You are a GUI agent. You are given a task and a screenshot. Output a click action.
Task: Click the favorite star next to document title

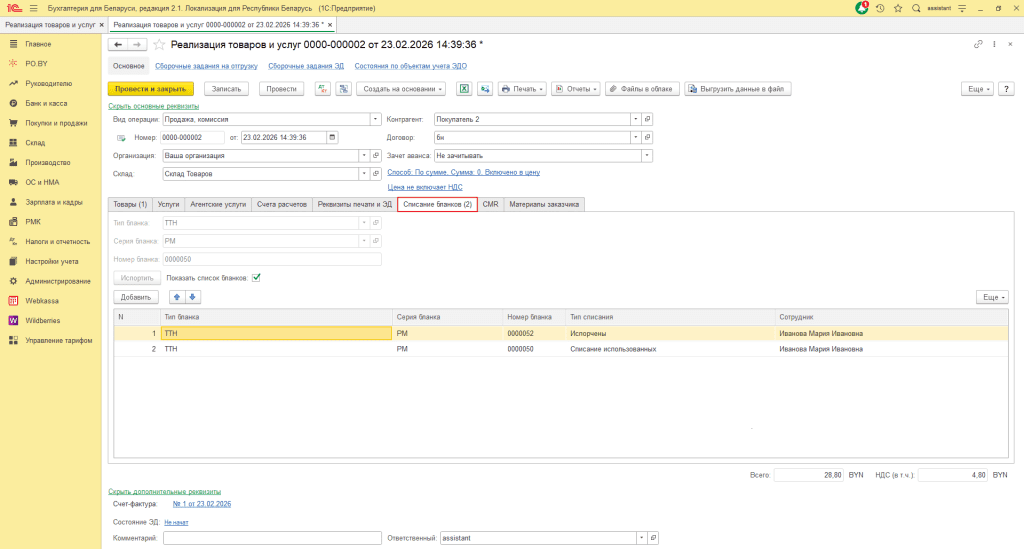coord(159,45)
